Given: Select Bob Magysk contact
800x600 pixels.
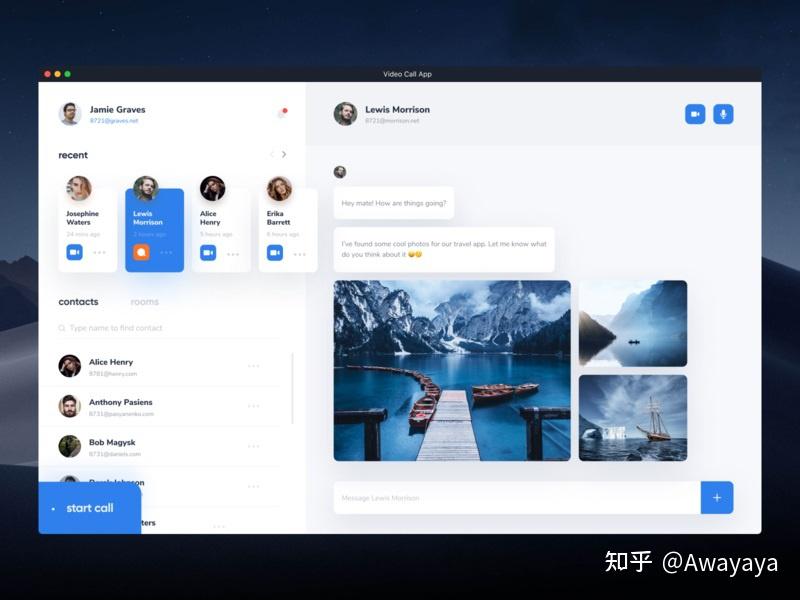Looking at the screenshot, I should point(159,447).
